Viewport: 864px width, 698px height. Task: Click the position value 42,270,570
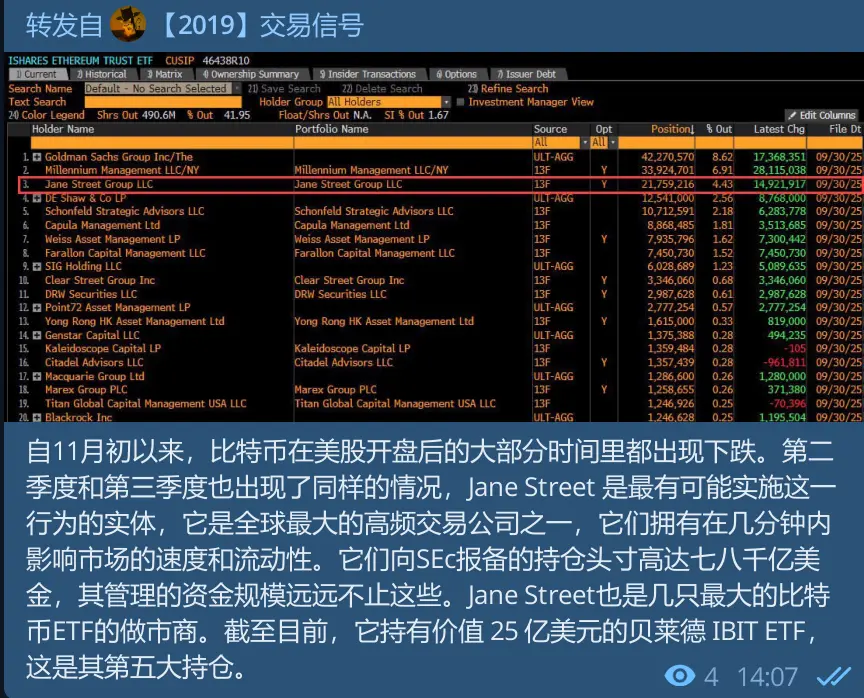click(x=667, y=157)
